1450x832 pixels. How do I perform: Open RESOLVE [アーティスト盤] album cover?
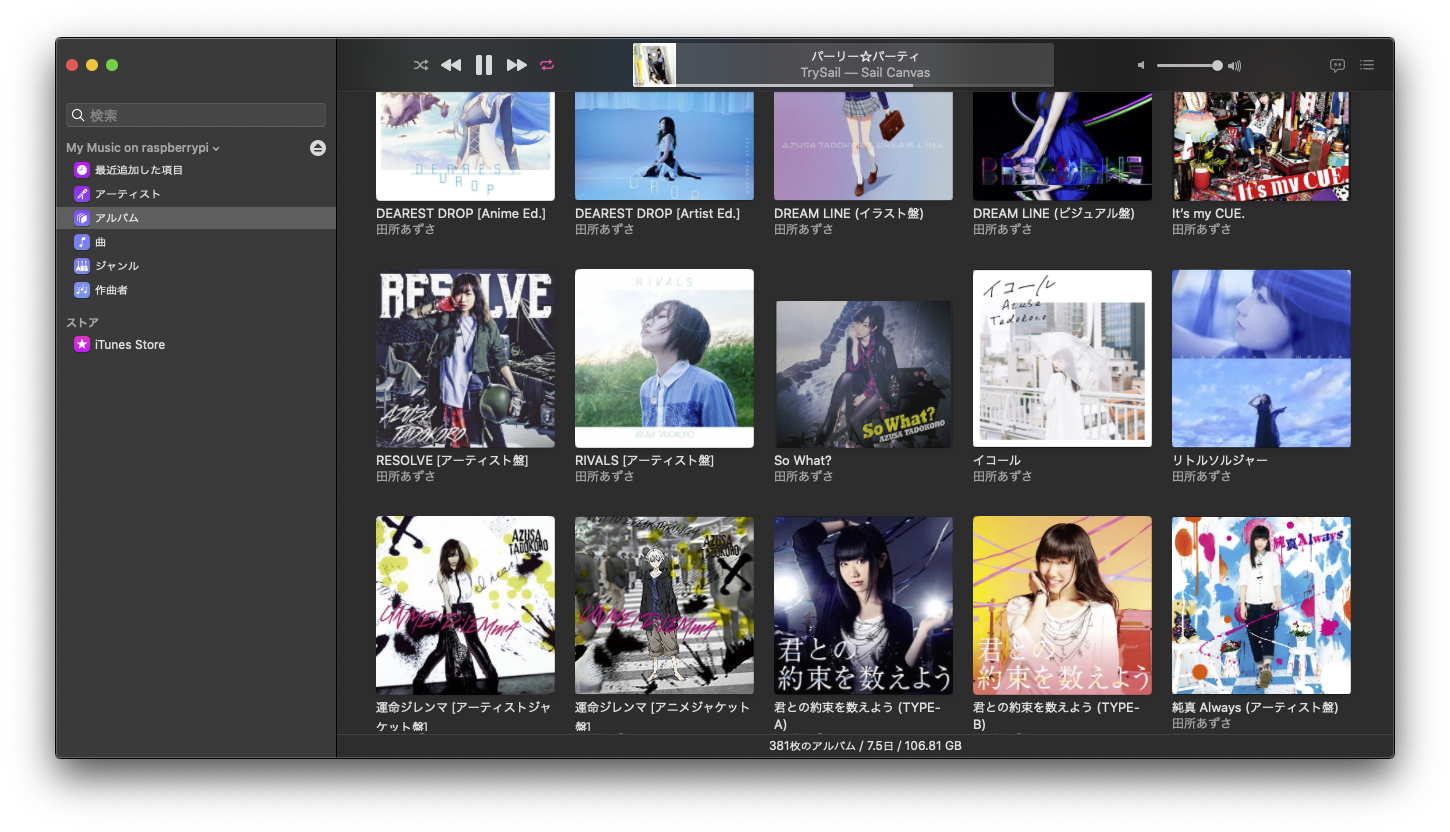coord(465,358)
